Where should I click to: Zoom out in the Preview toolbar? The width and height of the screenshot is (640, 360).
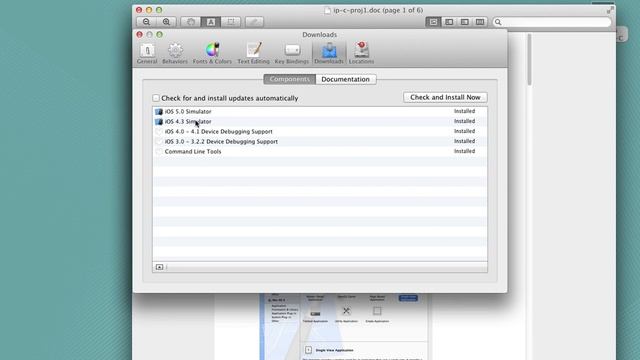(146, 22)
